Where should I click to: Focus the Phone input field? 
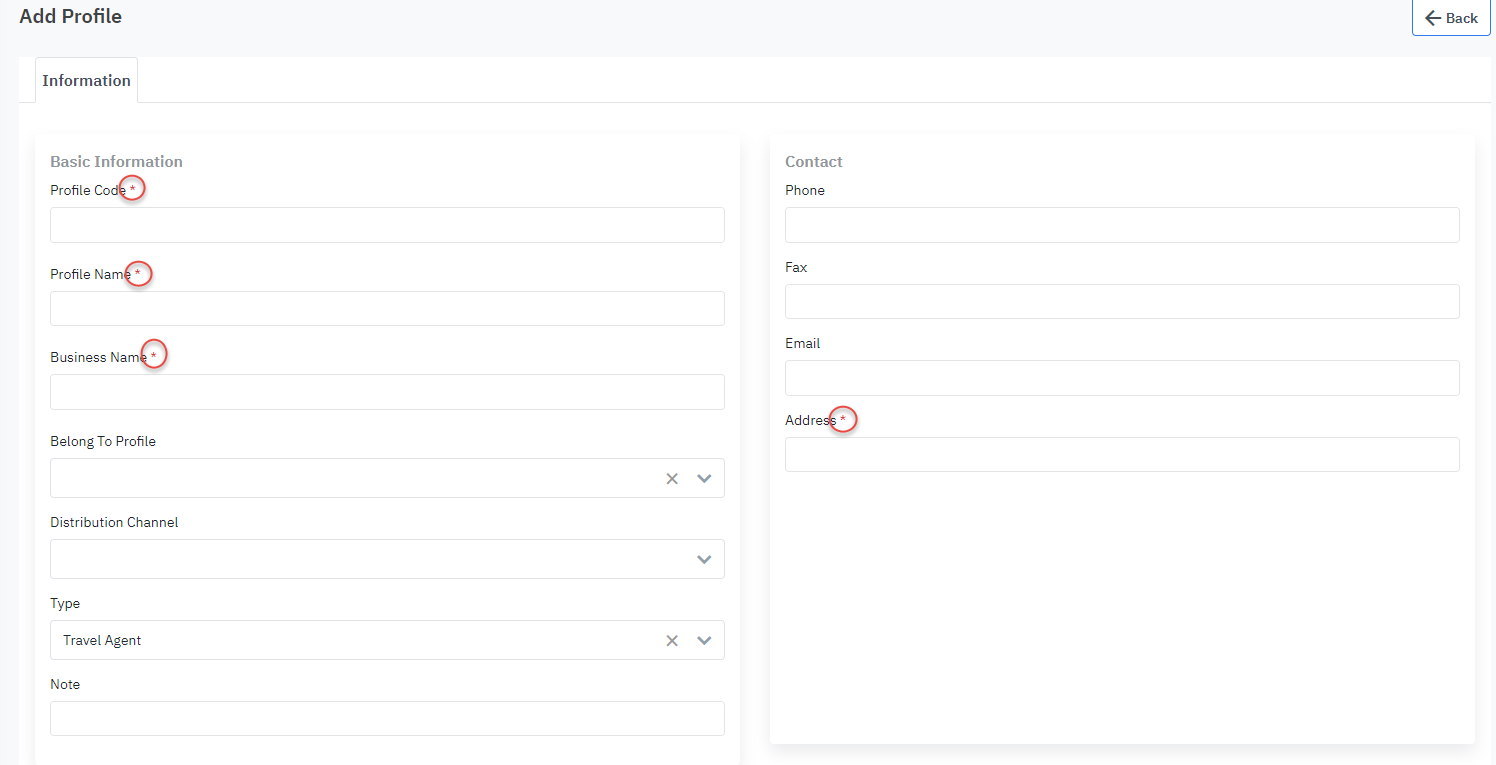(x=1122, y=225)
